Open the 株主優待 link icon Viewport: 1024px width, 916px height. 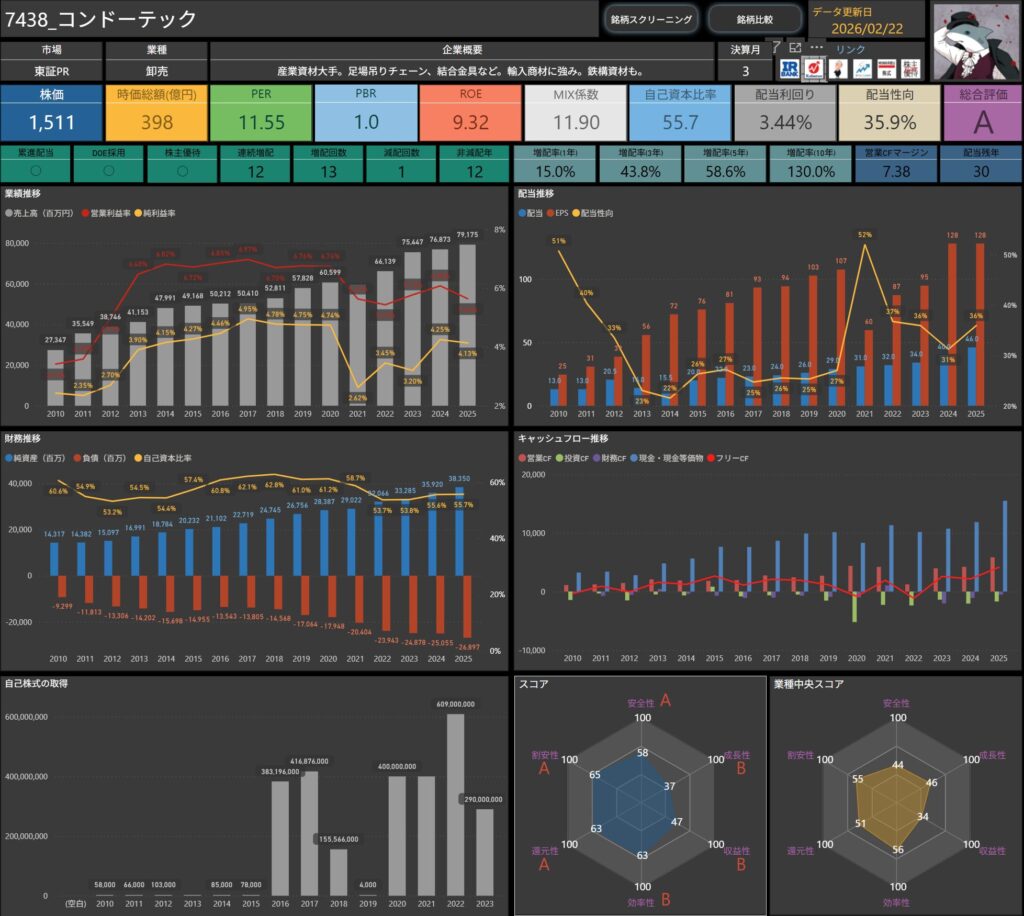pyautogui.click(x=911, y=68)
